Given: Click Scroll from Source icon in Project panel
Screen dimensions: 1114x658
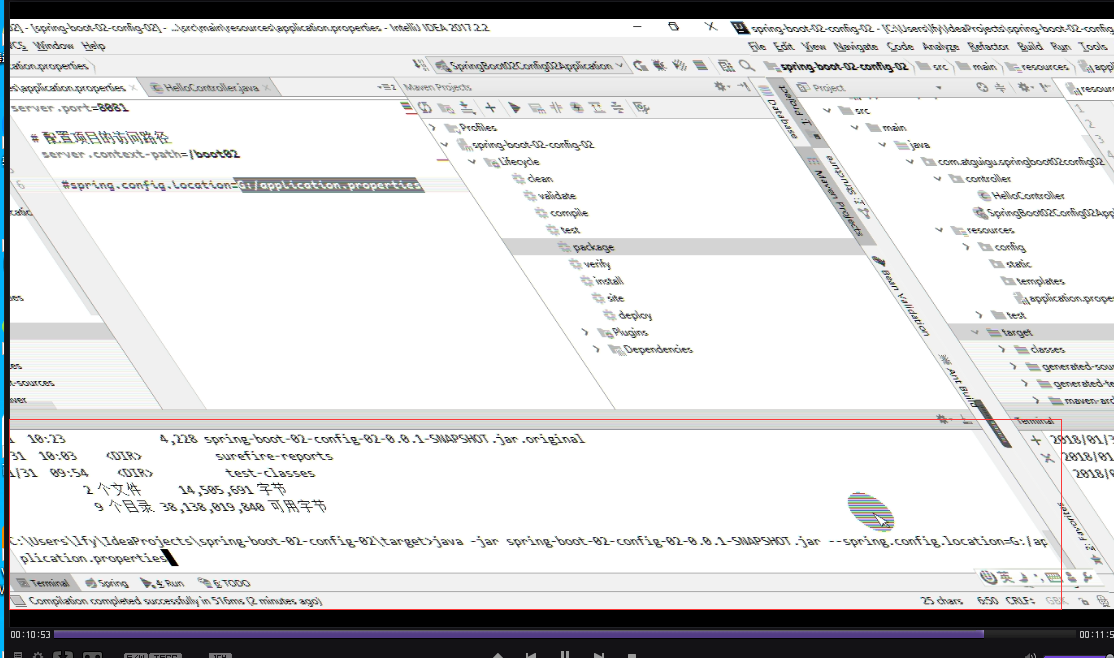Looking at the screenshot, I should [x=982, y=87].
